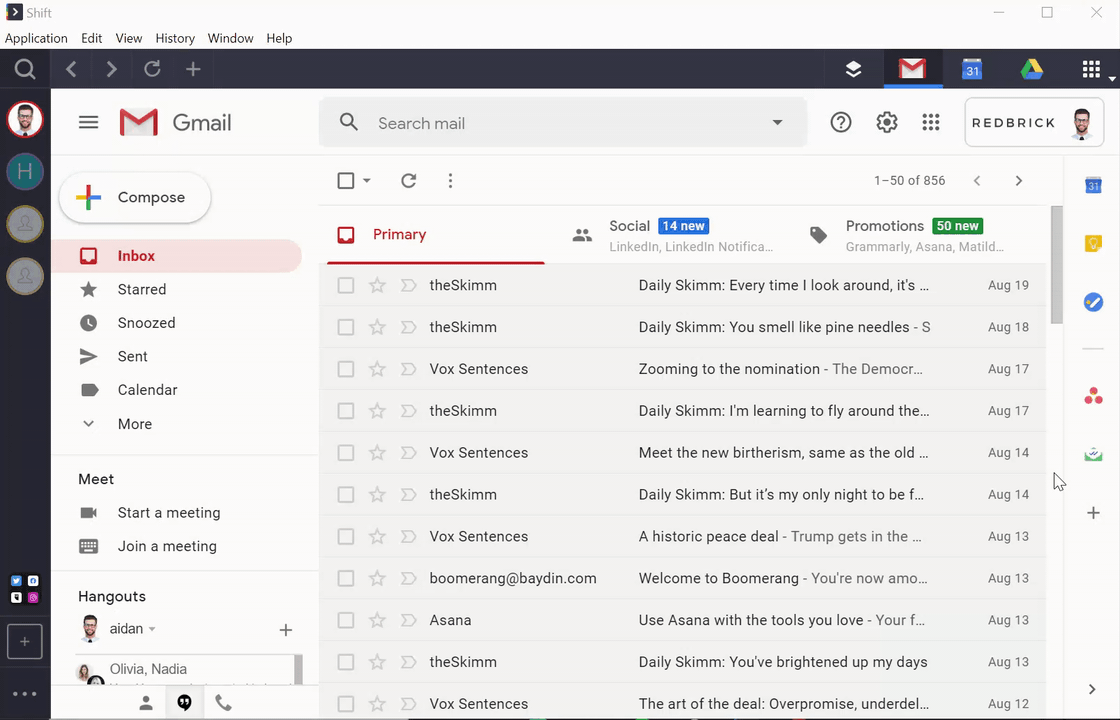Go to older messages page arrow
This screenshot has width=1120, height=720.
1019,181
